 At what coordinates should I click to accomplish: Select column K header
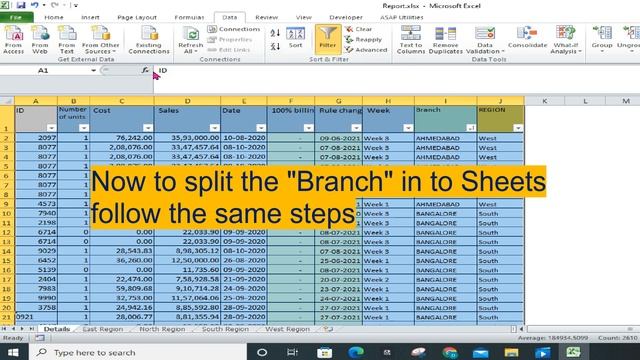click(544, 101)
